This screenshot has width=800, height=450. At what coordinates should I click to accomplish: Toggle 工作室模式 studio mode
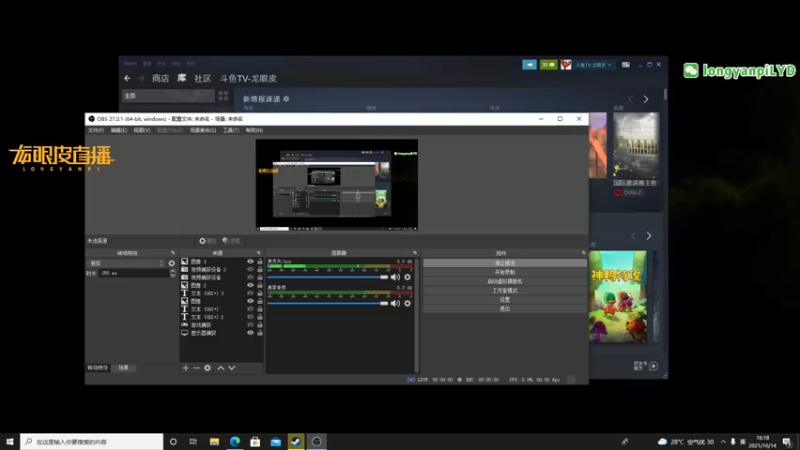click(x=505, y=290)
